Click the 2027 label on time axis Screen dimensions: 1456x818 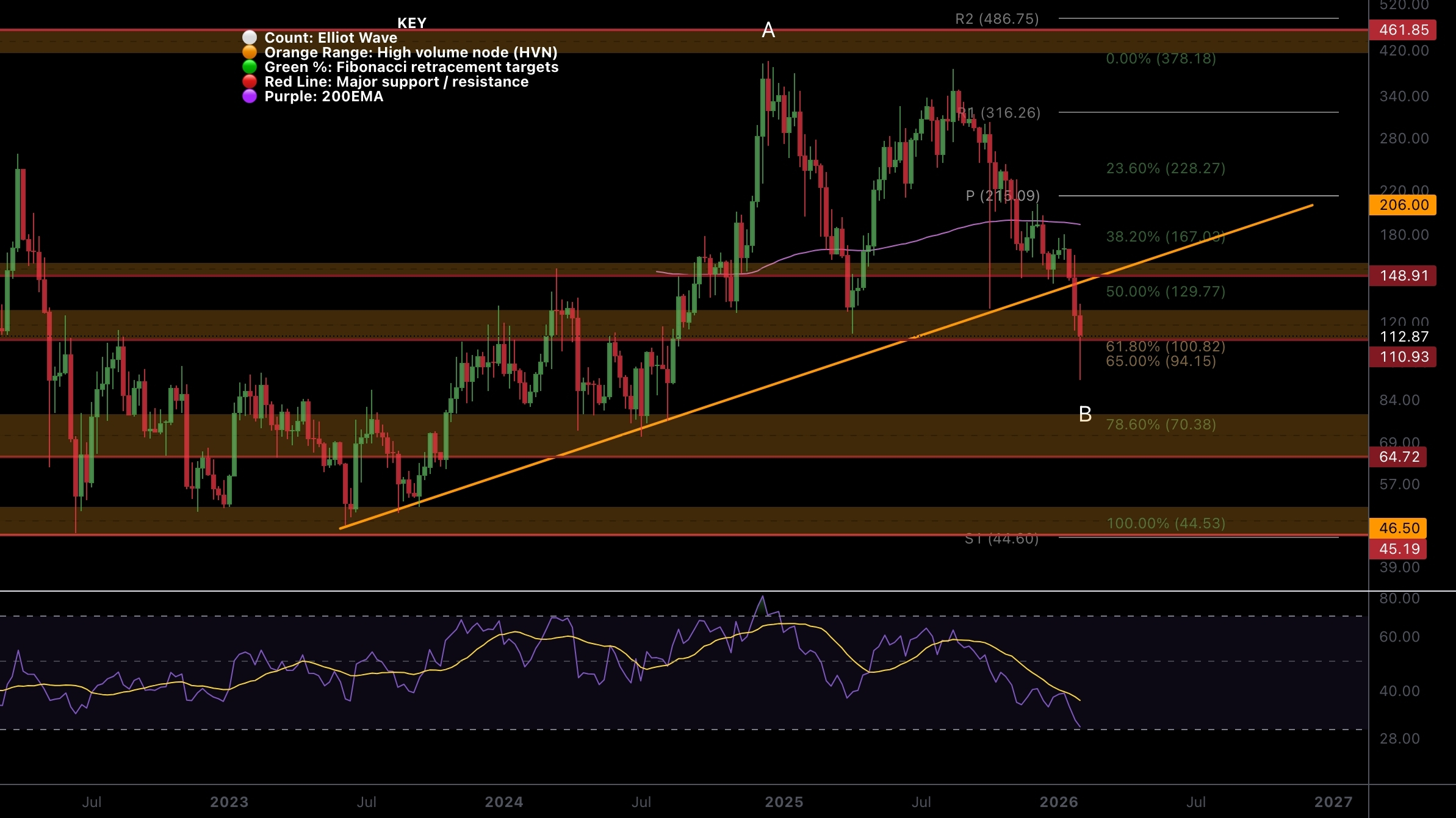(1333, 802)
